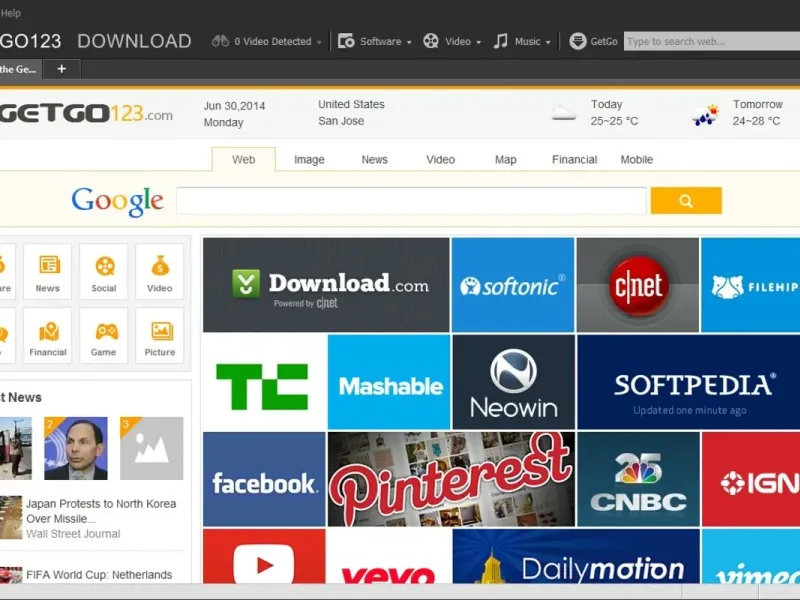The width and height of the screenshot is (800, 600).
Task: Click the Today weather cloud icon
Action: [564, 113]
